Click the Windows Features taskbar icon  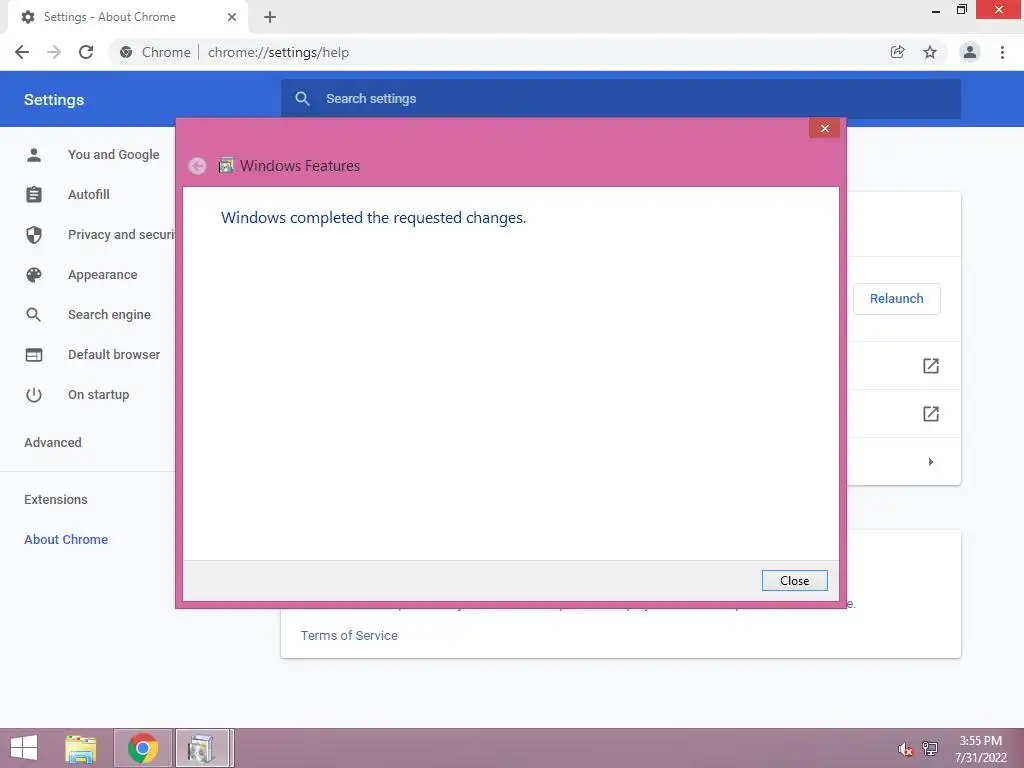(x=201, y=748)
